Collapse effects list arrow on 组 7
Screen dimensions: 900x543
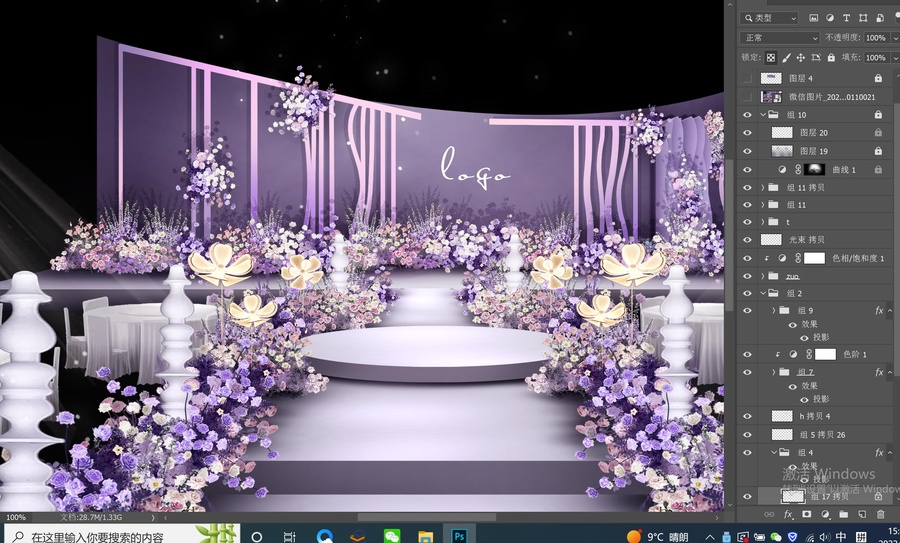click(890, 373)
